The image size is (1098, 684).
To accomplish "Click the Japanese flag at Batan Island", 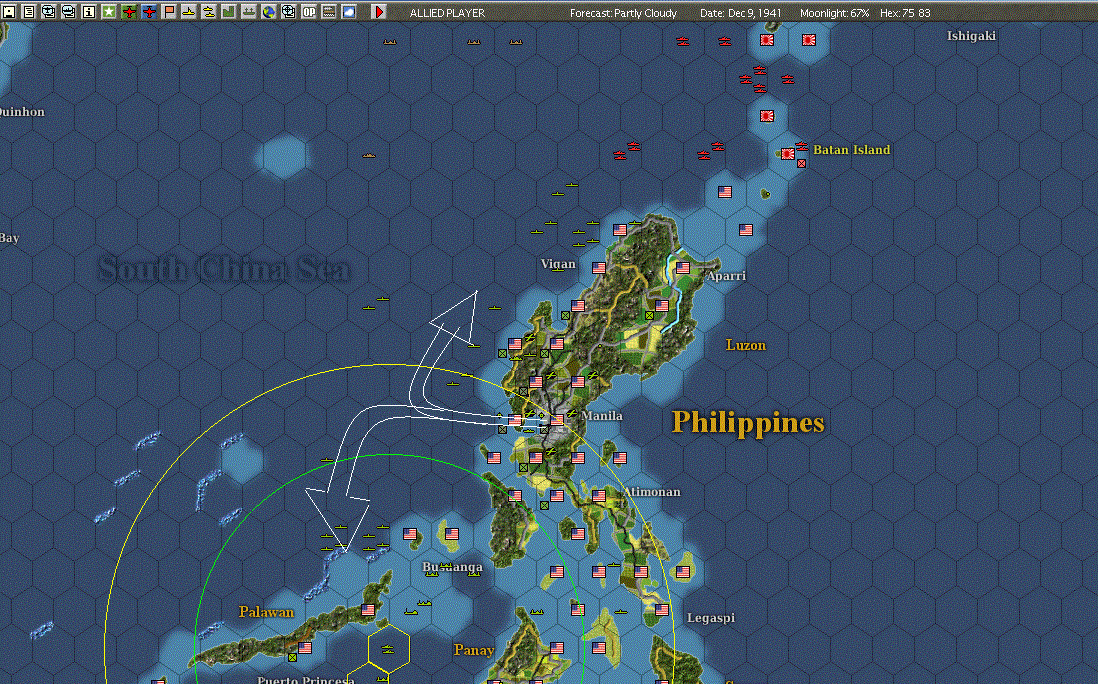I will pos(788,154).
